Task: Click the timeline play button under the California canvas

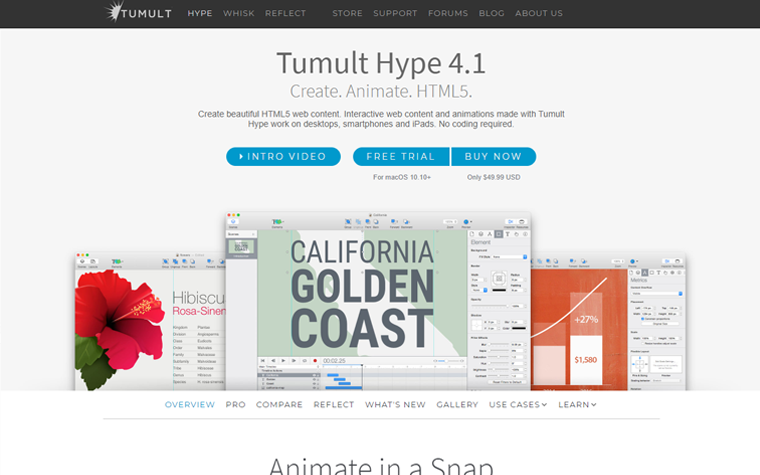Action: click(x=283, y=359)
